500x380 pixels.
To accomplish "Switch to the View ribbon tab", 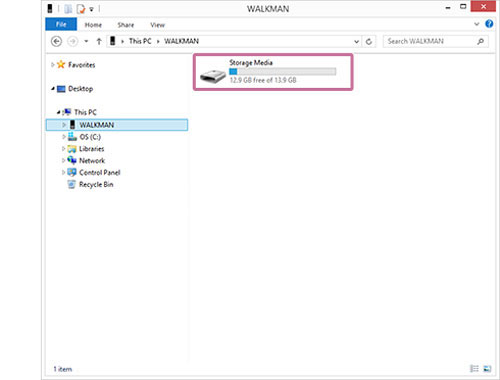I will click(x=157, y=25).
